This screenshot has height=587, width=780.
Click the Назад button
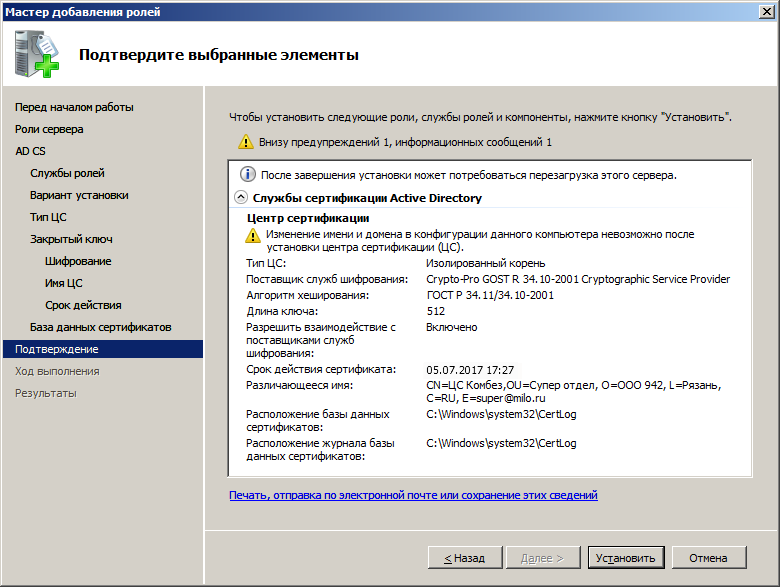pos(465,558)
